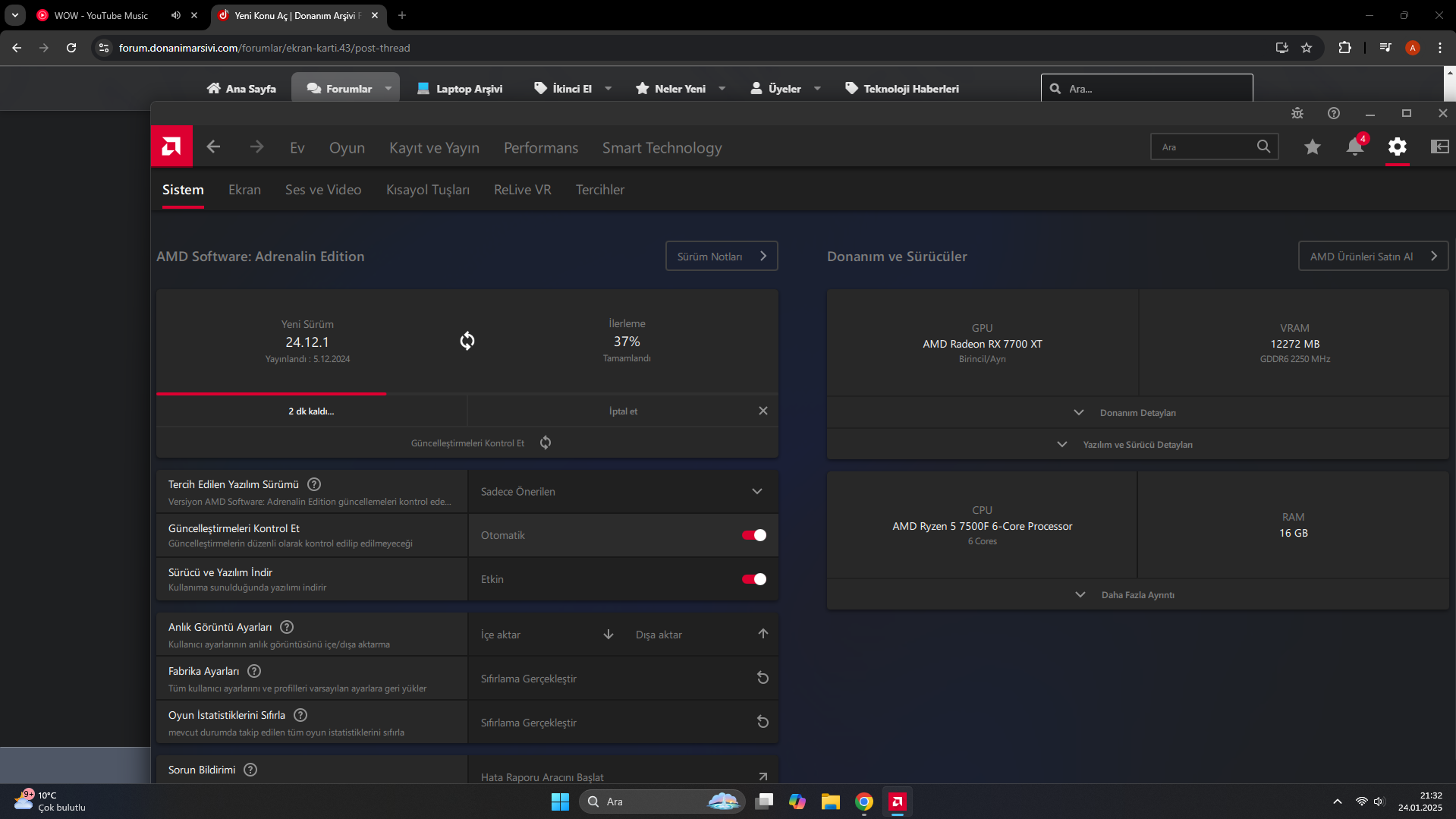Cancel update with the X icon
1456x819 pixels.
[763, 411]
